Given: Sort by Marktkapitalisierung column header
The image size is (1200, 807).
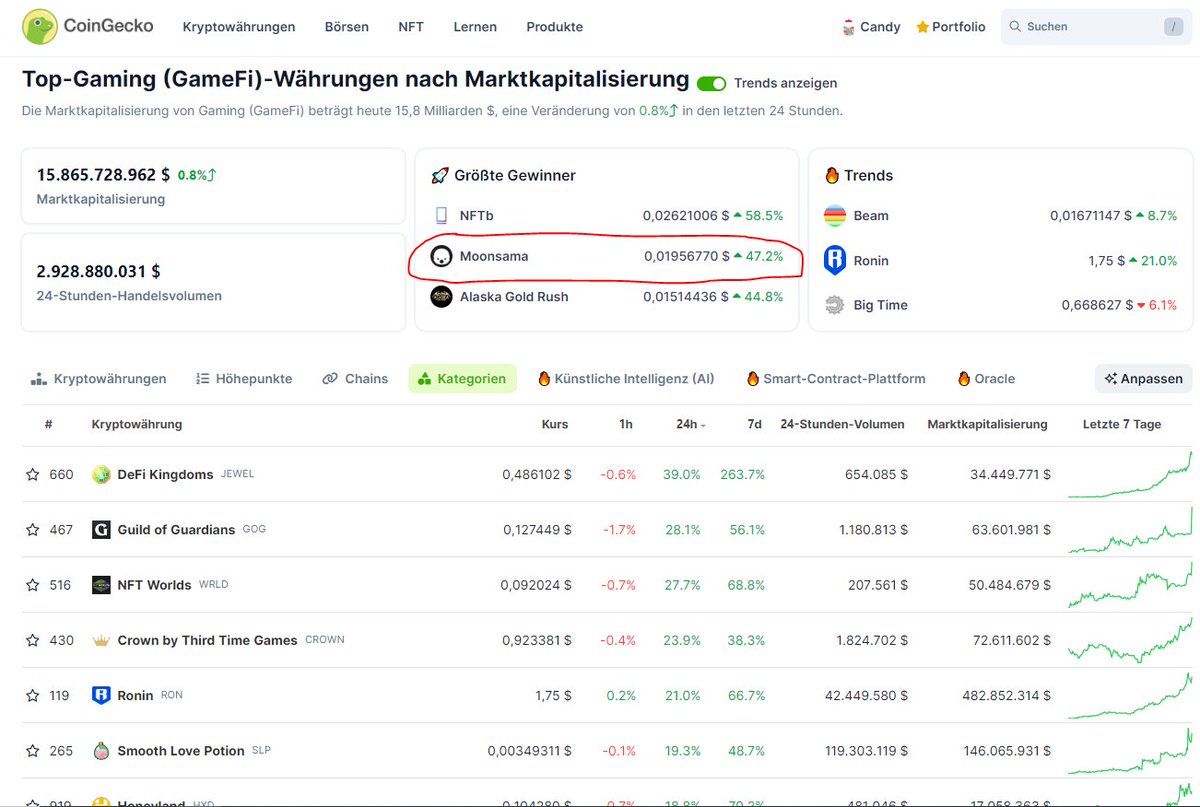Looking at the screenshot, I should point(987,424).
